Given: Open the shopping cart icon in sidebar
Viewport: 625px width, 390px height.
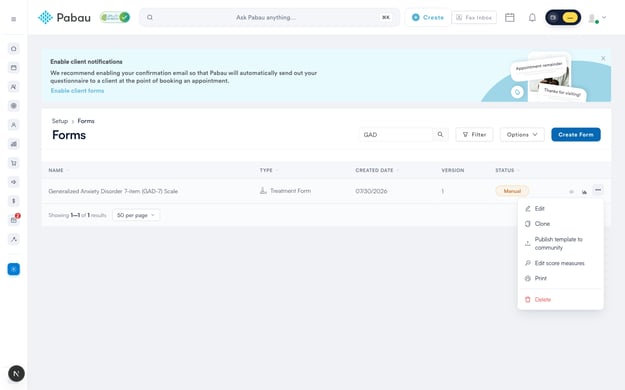Looking at the screenshot, I should 14,163.
